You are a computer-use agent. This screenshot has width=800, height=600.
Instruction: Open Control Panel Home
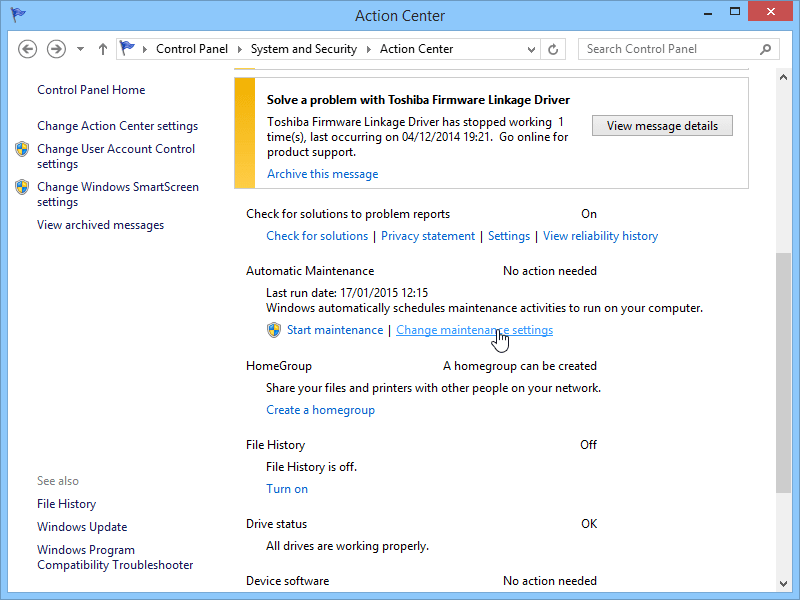(91, 90)
